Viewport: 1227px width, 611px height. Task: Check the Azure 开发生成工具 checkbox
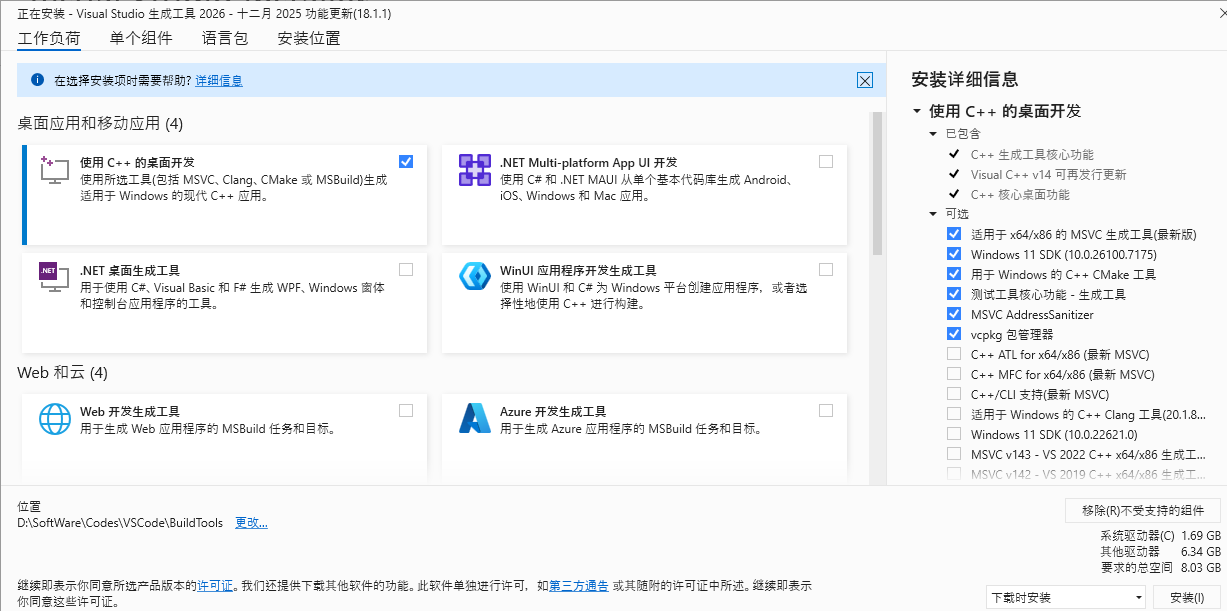[x=825, y=410]
